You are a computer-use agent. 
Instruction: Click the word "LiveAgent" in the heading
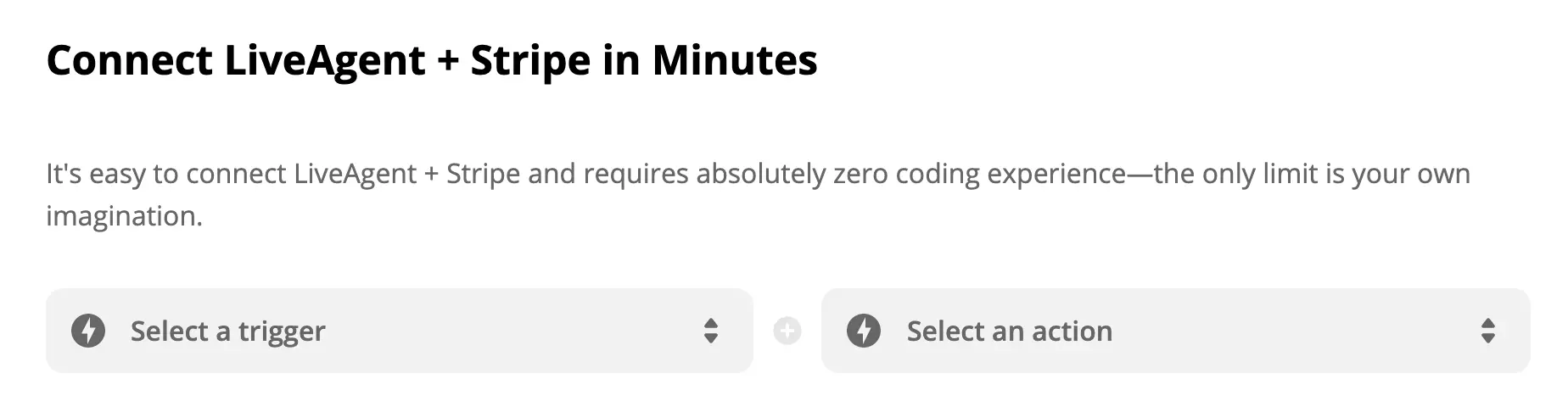[x=324, y=61]
